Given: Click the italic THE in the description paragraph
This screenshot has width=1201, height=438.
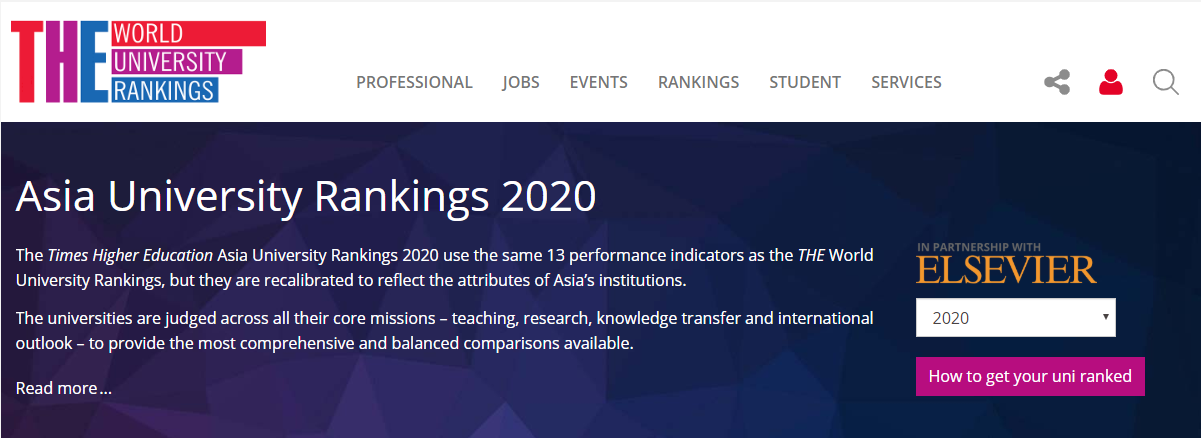Looking at the screenshot, I should pyautogui.click(x=811, y=254).
